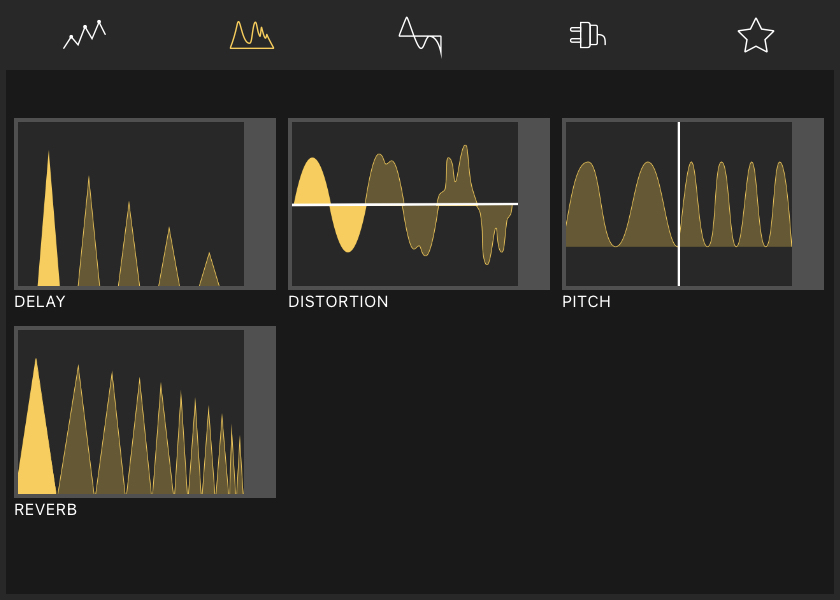
Task: Tap the gray strip beside Distortion preview
Action: (x=533, y=204)
